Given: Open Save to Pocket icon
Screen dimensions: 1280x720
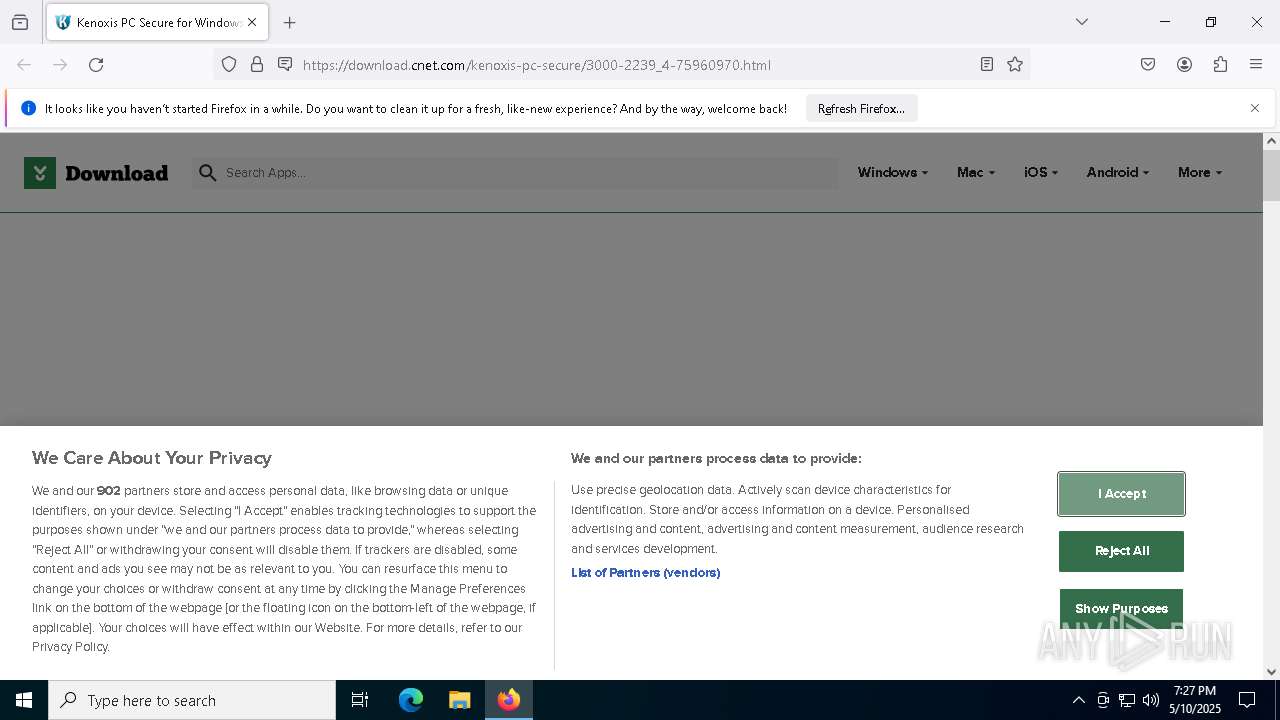Looking at the screenshot, I should point(1148,65).
